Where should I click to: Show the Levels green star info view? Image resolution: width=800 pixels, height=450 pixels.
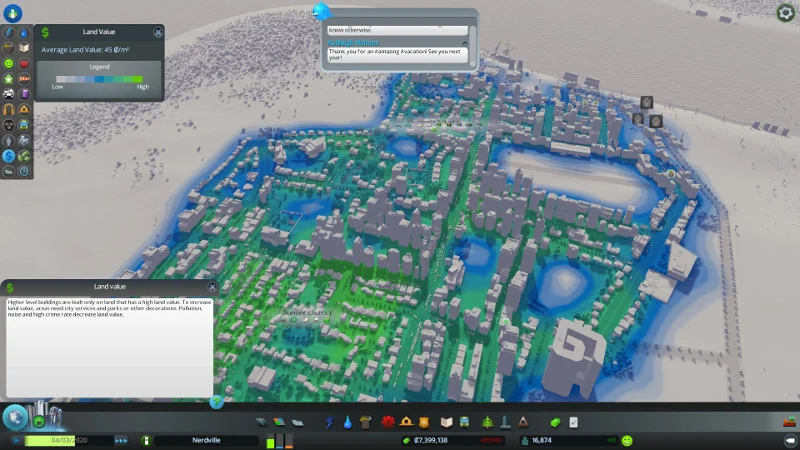click(x=9, y=79)
